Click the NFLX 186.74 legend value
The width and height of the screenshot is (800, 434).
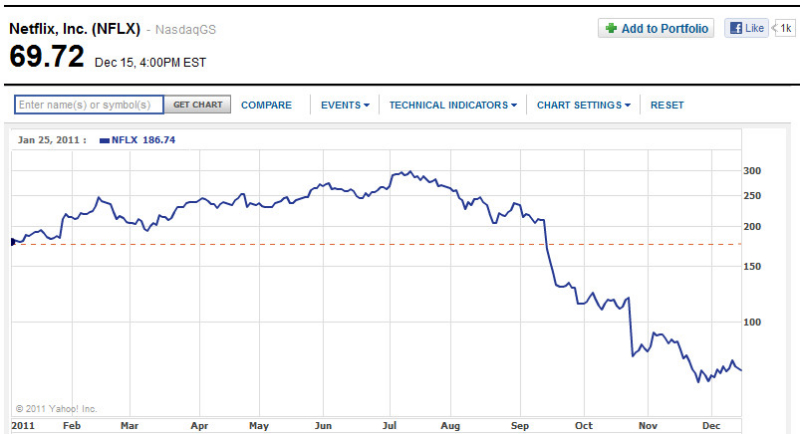coord(143,140)
